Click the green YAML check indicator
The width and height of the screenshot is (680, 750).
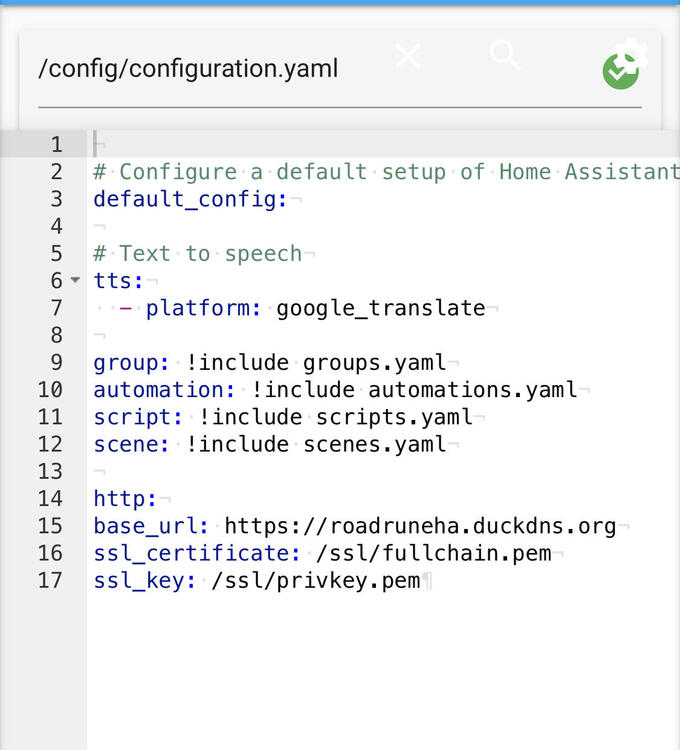620,71
